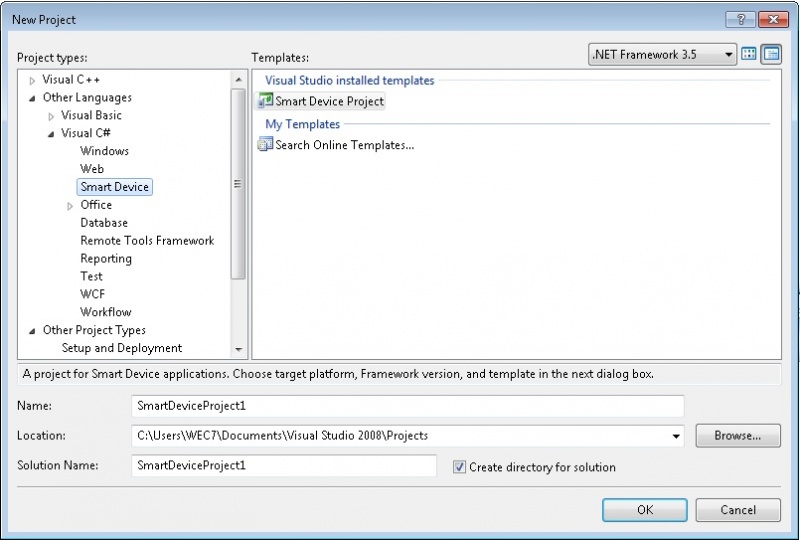800x540 pixels.
Task: Select WCF project type
Action: [x=92, y=294]
